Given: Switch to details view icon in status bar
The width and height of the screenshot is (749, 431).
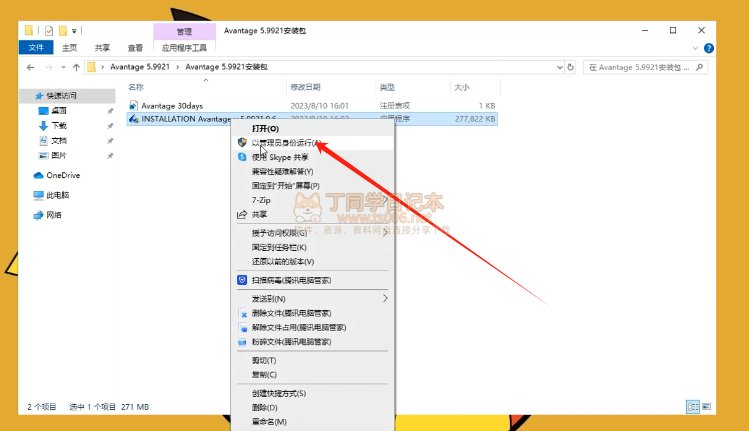Looking at the screenshot, I should tap(693, 407).
